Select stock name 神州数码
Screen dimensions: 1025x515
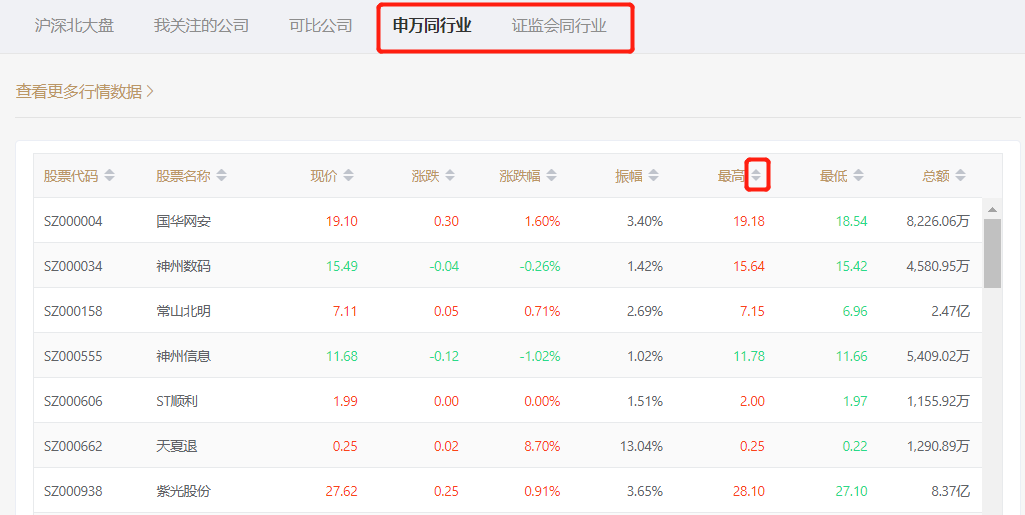click(x=183, y=266)
